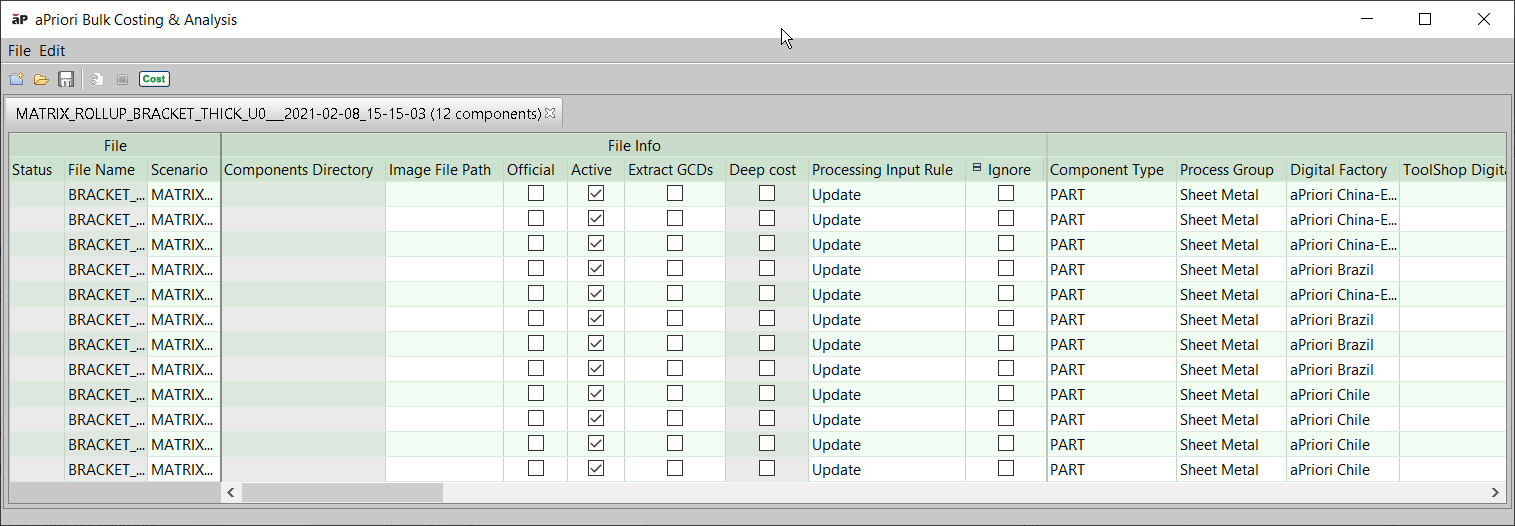Collapse the Ignore column group expander
1515x526 pixels.
[x=977, y=169]
